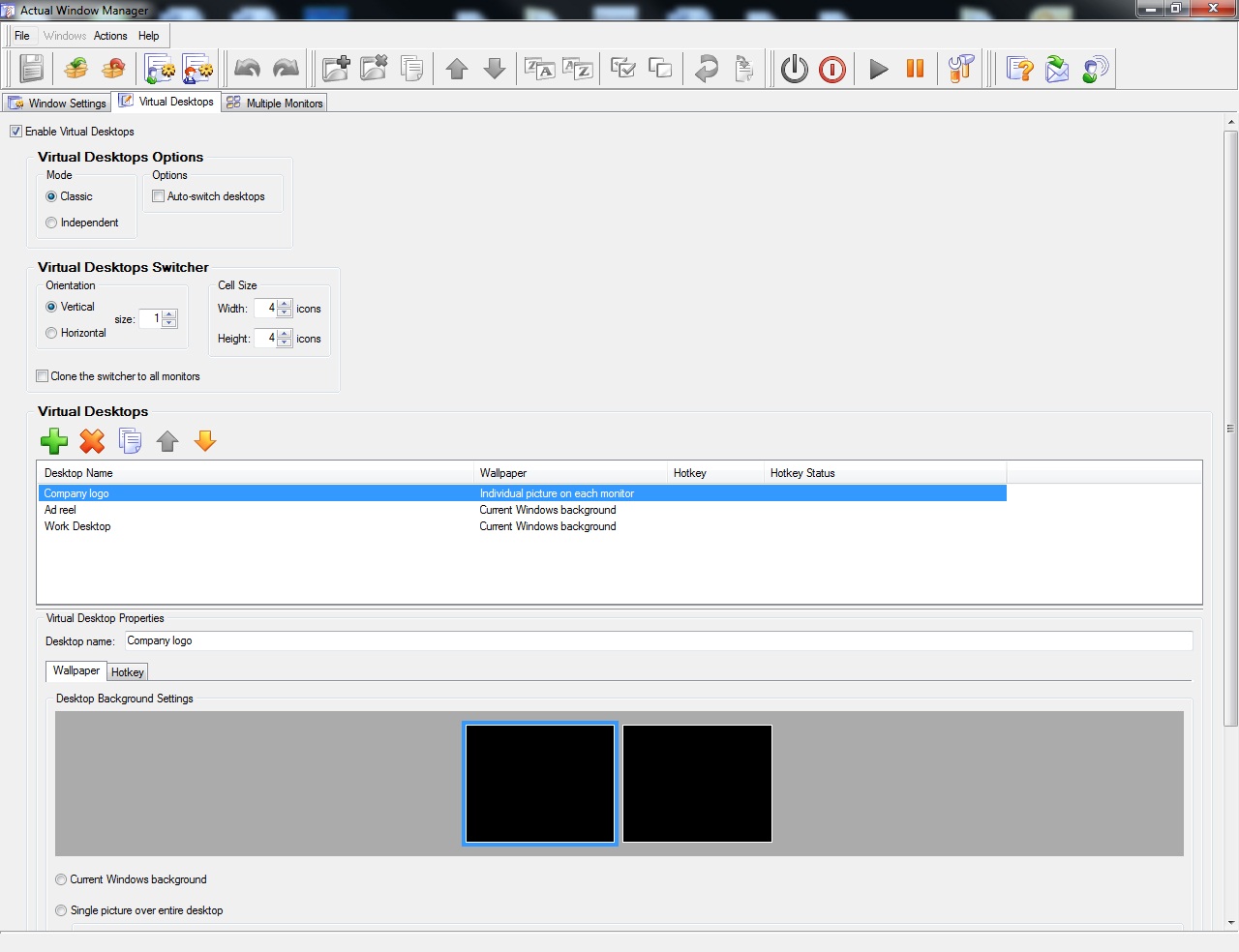Check Clone the switcher to all monitors
This screenshot has width=1239, height=952.
(43, 376)
